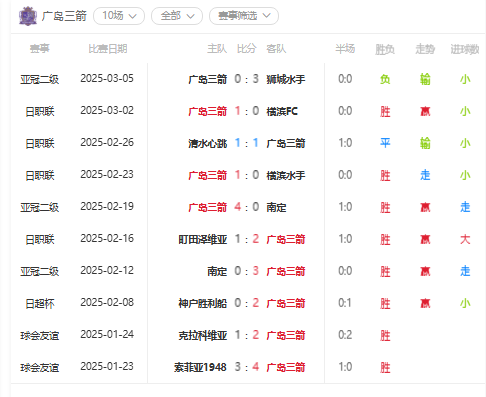Click the 平 result in the 2025-02-26 row
This screenshot has height=397, width=486.
[x=385, y=143]
